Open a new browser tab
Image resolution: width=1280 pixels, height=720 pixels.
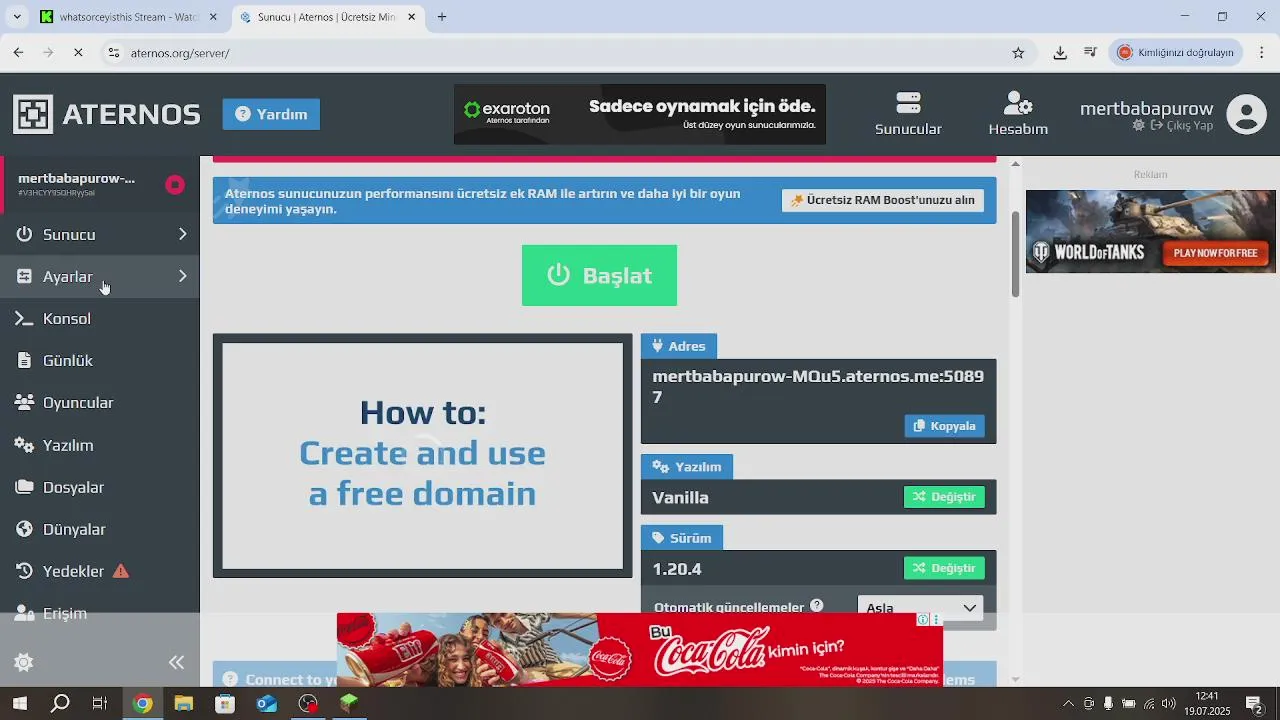coord(442,17)
